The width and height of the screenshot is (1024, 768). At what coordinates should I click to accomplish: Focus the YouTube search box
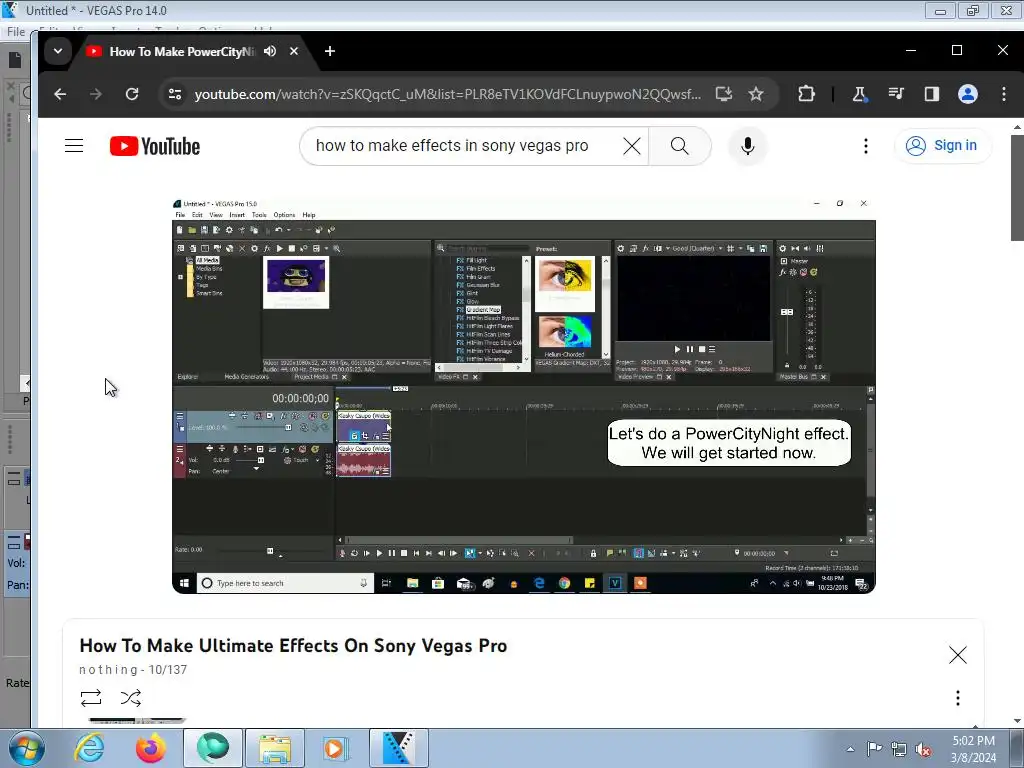[452, 146]
